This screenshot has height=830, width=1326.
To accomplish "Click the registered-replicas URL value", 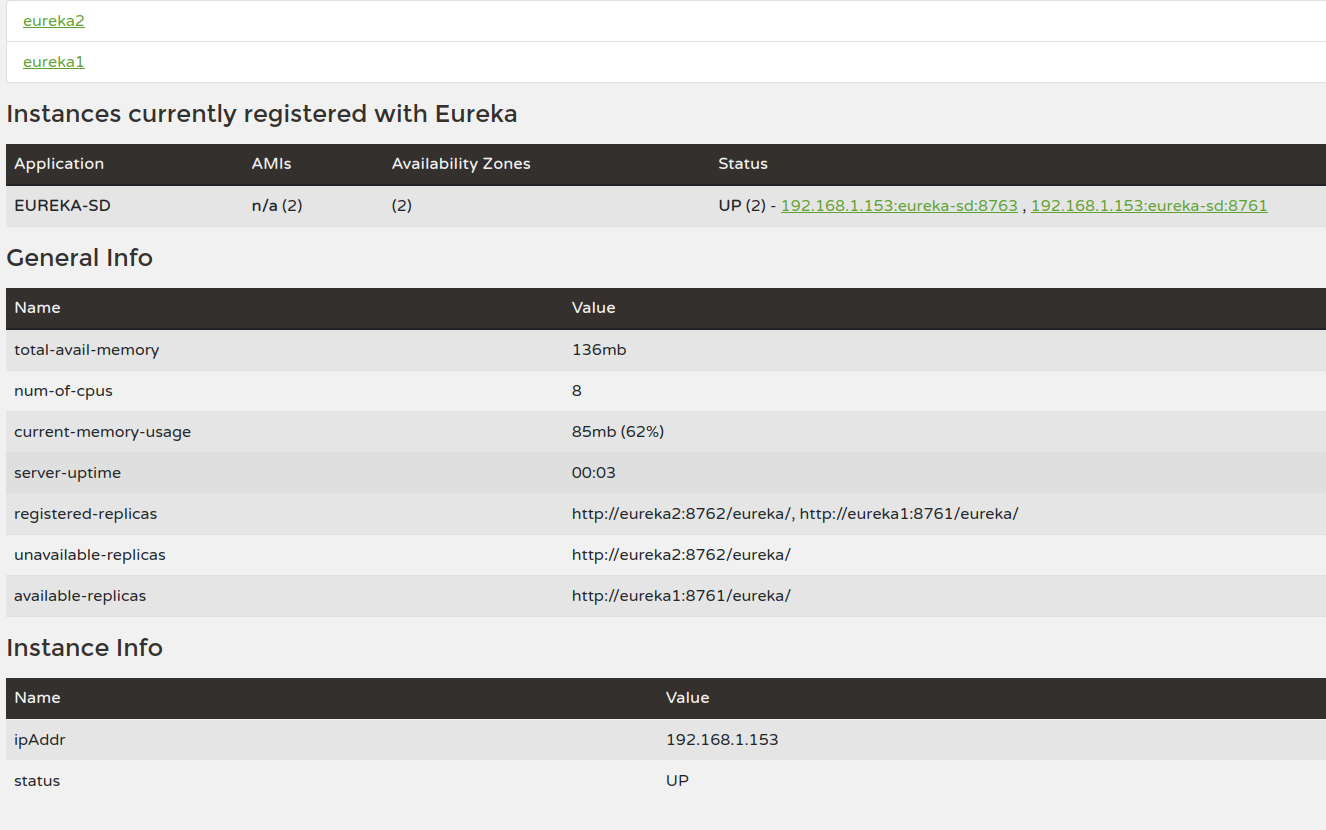I will pos(794,514).
